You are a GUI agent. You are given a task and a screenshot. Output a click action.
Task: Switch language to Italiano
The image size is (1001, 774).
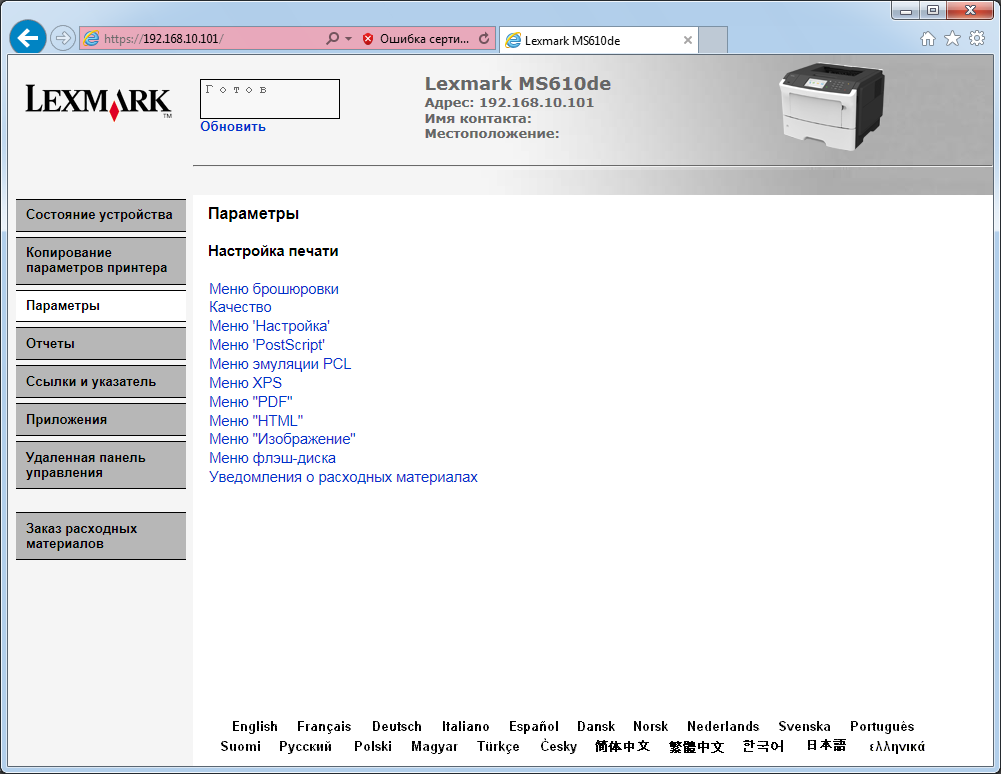coord(465,727)
